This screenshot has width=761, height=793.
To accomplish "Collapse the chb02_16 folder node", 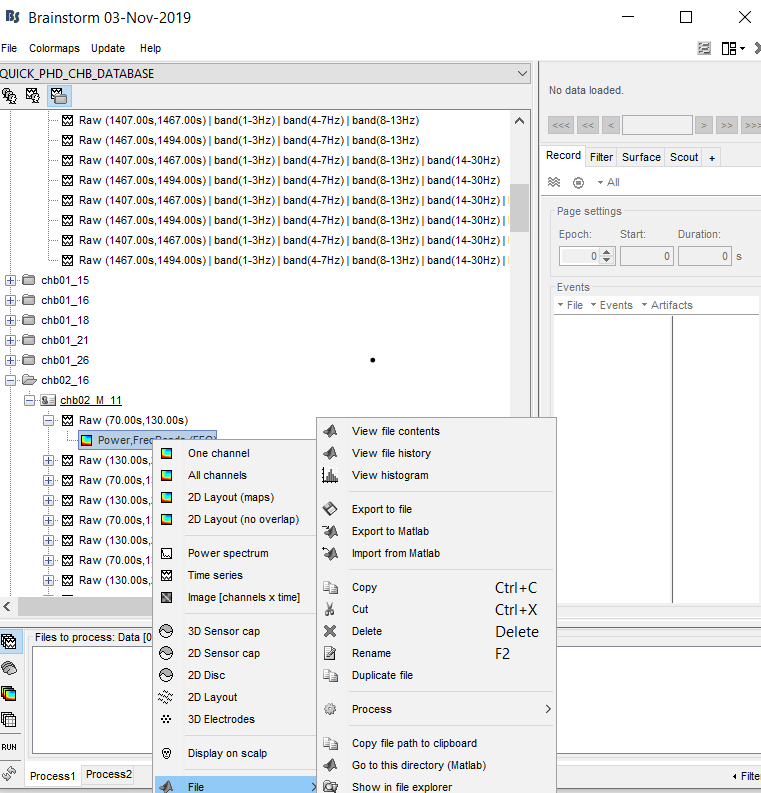I will tap(11, 380).
